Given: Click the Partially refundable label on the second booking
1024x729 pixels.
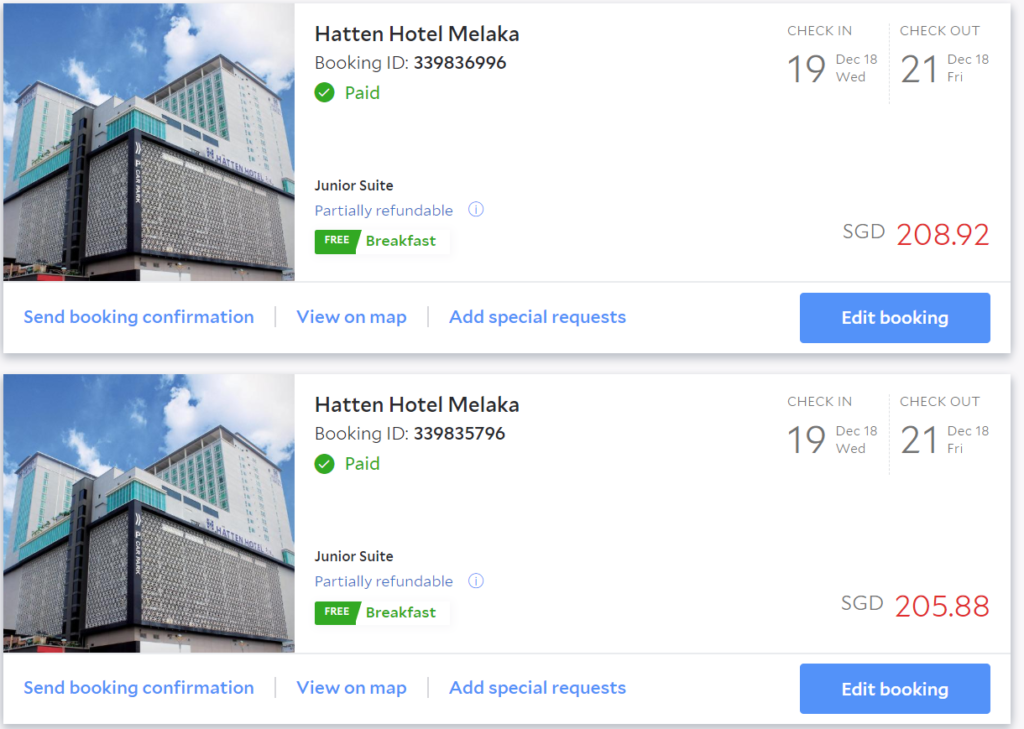Looking at the screenshot, I should pos(383,581).
